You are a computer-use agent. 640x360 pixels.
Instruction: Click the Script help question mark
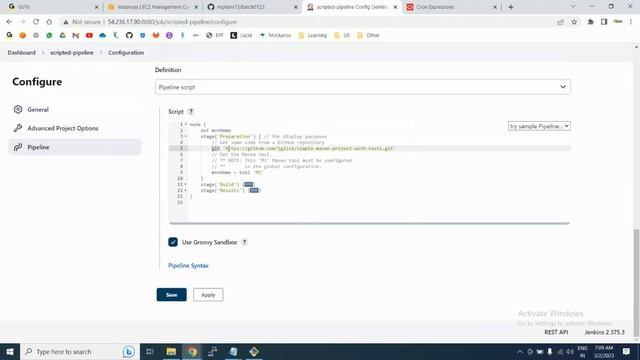pos(191,111)
